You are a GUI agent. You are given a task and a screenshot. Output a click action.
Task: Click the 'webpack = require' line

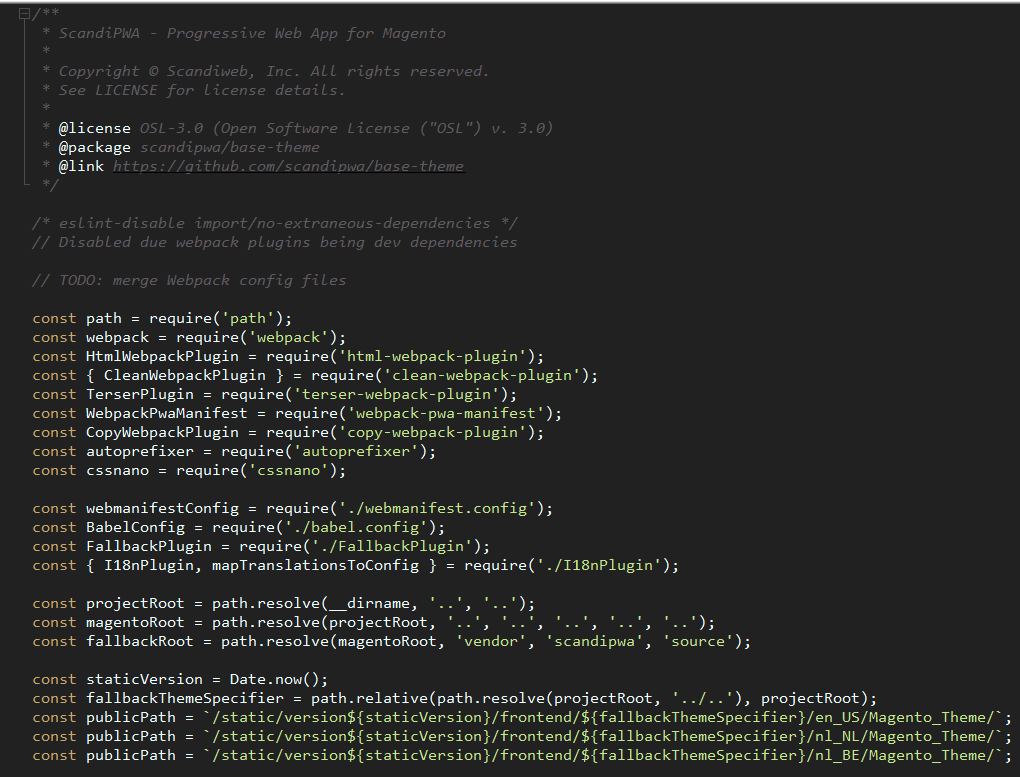click(189, 337)
